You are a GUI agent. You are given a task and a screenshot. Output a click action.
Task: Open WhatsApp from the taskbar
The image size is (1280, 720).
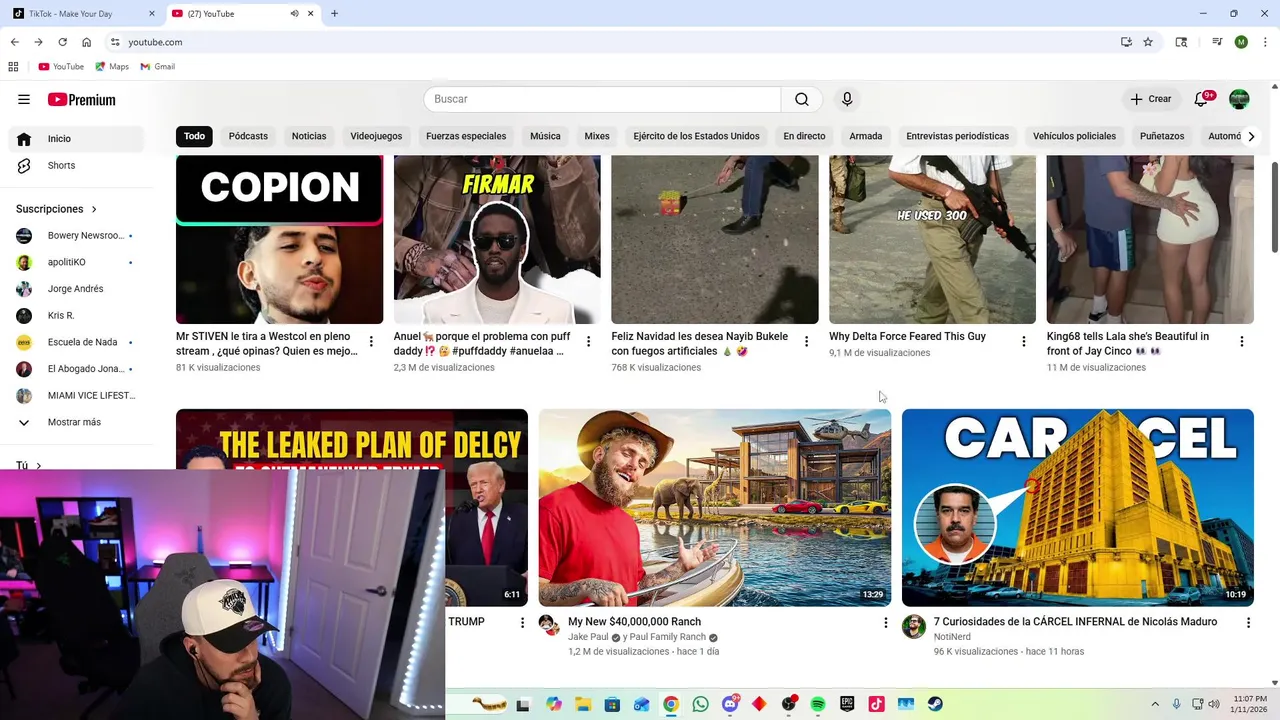point(700,704)
